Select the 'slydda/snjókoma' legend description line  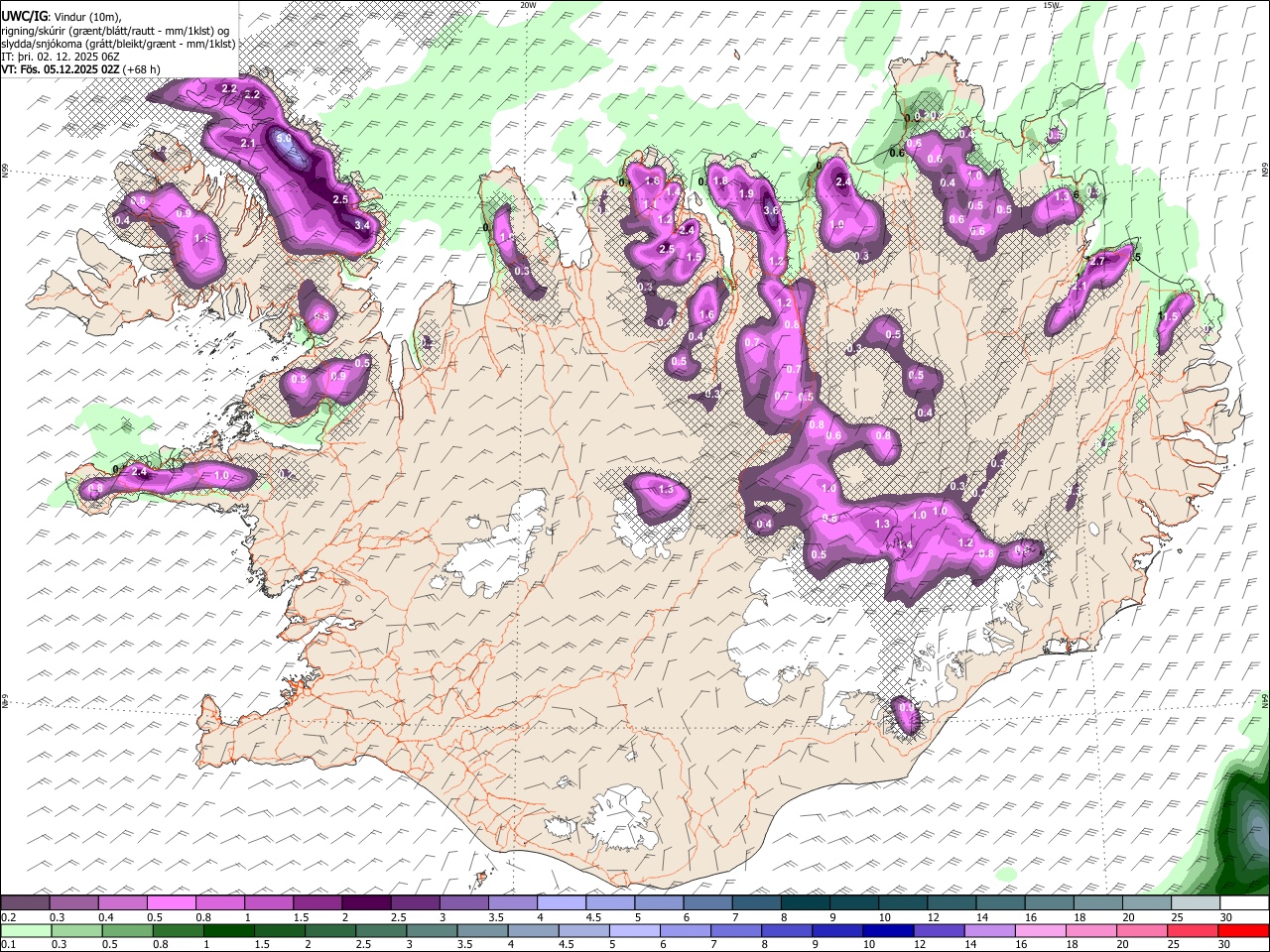[119, 43]
